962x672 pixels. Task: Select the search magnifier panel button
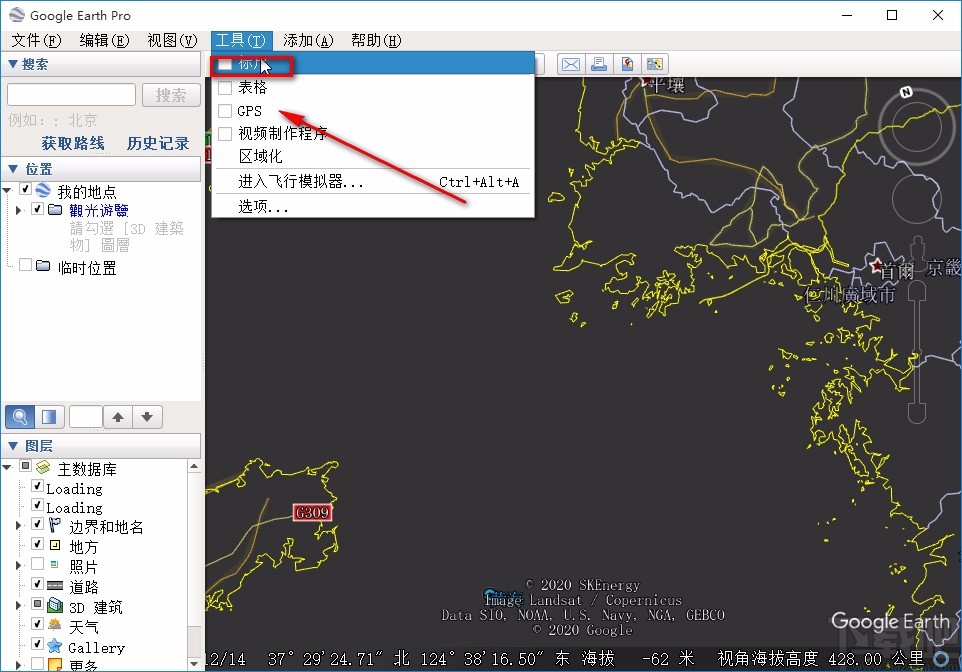(20, 417)
